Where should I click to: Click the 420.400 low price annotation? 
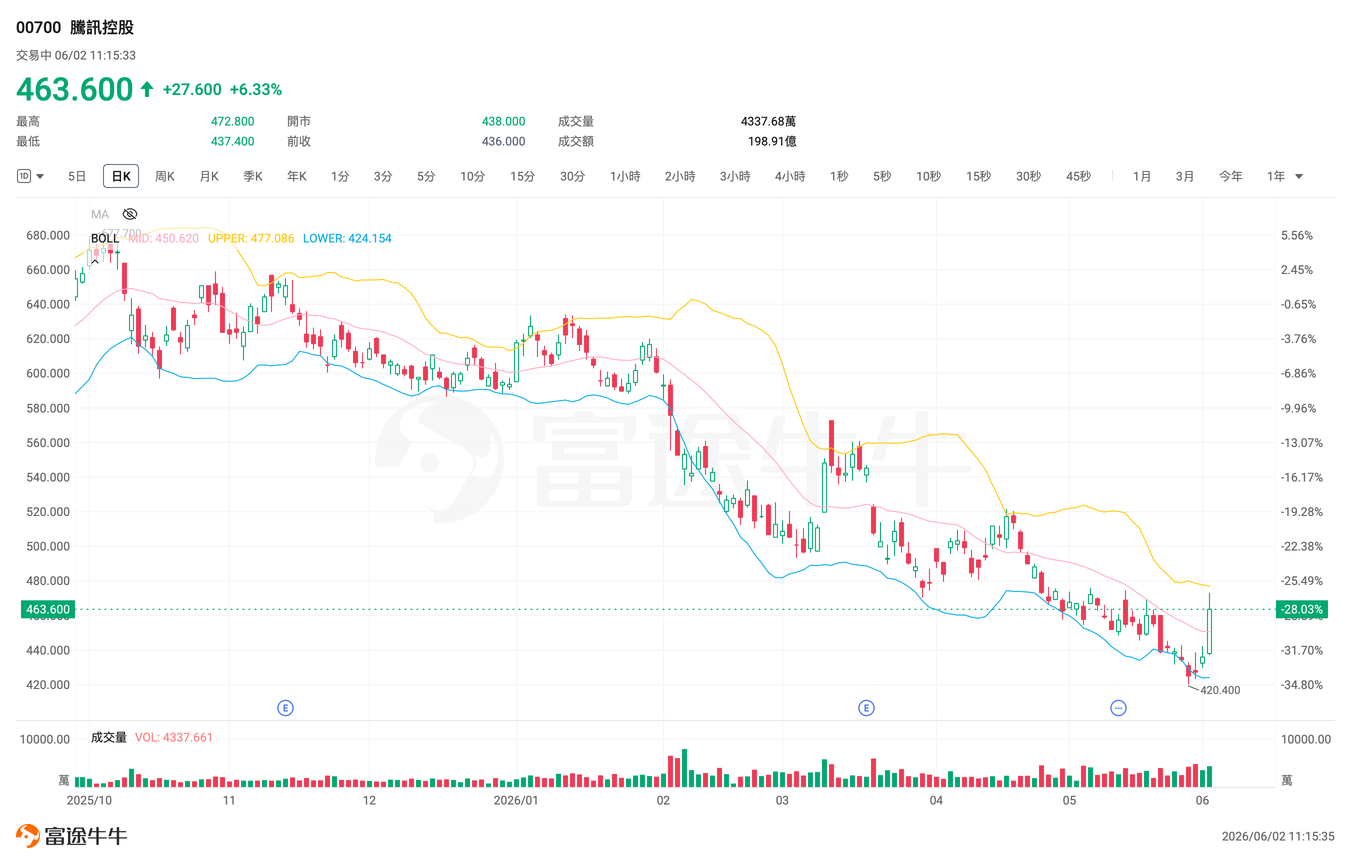click(1220, 690)
